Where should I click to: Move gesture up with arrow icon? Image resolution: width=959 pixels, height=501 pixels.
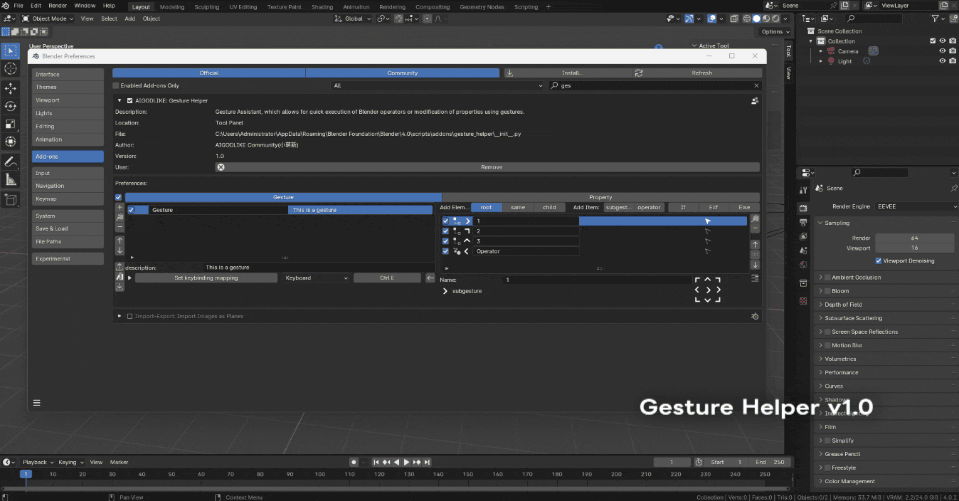click(120, 240)
